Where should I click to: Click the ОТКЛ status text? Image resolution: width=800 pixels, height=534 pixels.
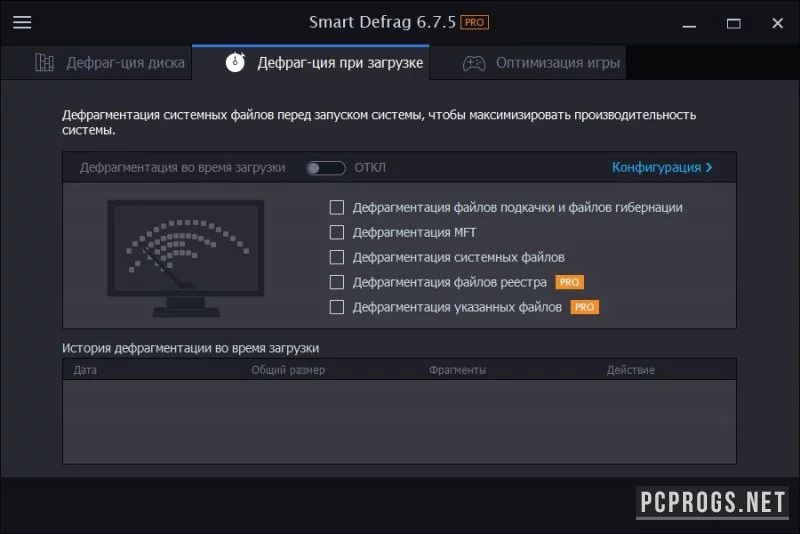(x=370, y=168)
